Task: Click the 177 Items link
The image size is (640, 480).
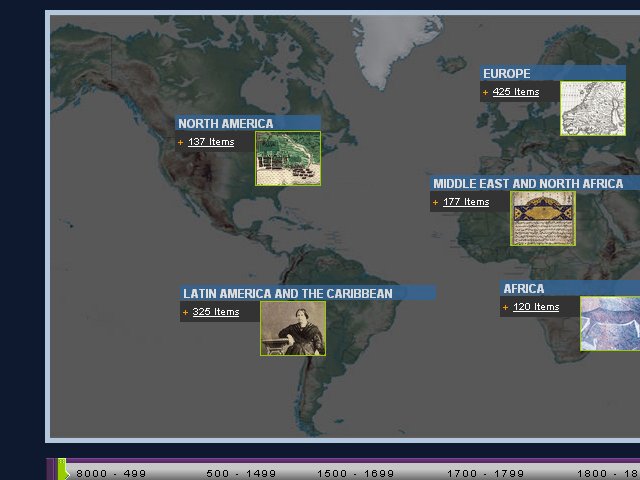Action: (466, 202)
